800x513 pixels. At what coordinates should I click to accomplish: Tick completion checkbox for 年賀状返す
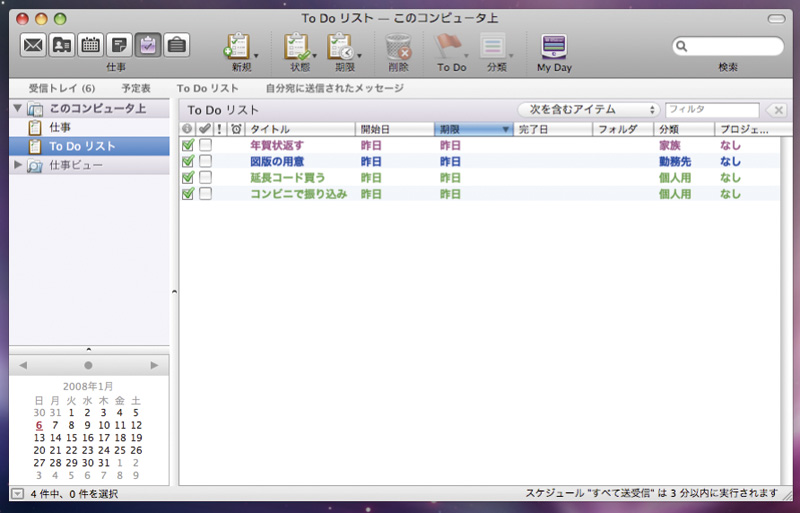205,145
